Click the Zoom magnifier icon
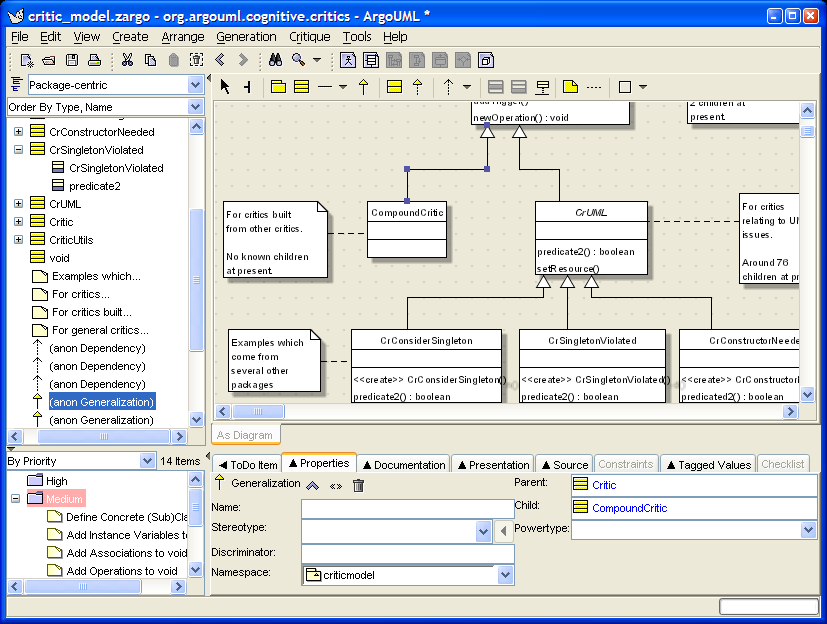Viewport: 827px width, 624px height. tap(299, 61)
